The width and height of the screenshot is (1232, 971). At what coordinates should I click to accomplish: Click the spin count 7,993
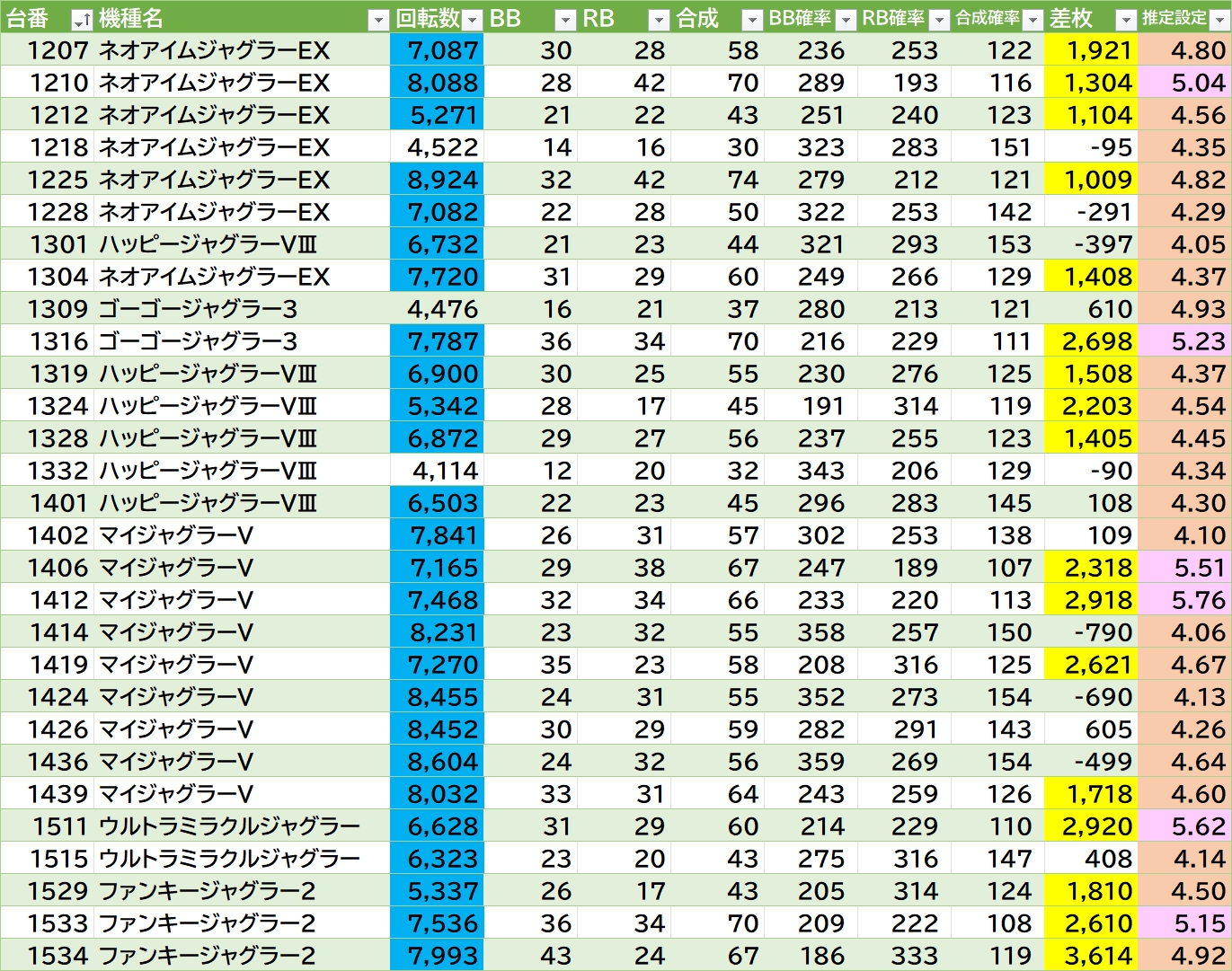[437, 956]
